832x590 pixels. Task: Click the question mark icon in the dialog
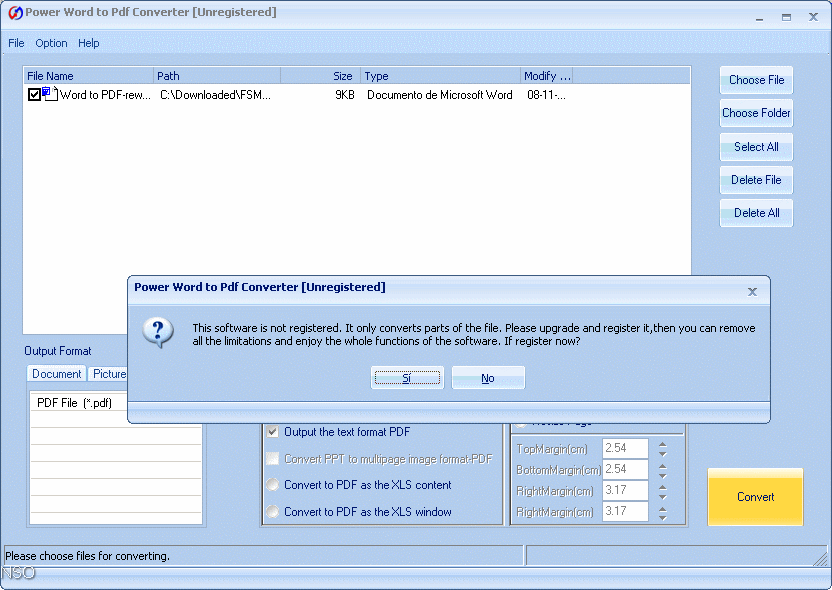(157, 332)
